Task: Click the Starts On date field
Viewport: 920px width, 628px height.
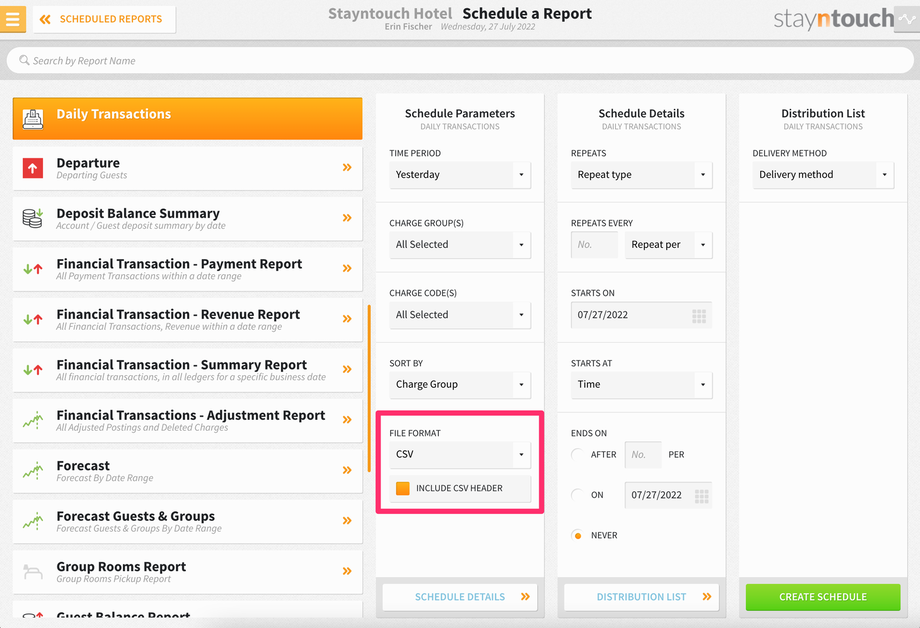Action: click(x=641, y=315)
